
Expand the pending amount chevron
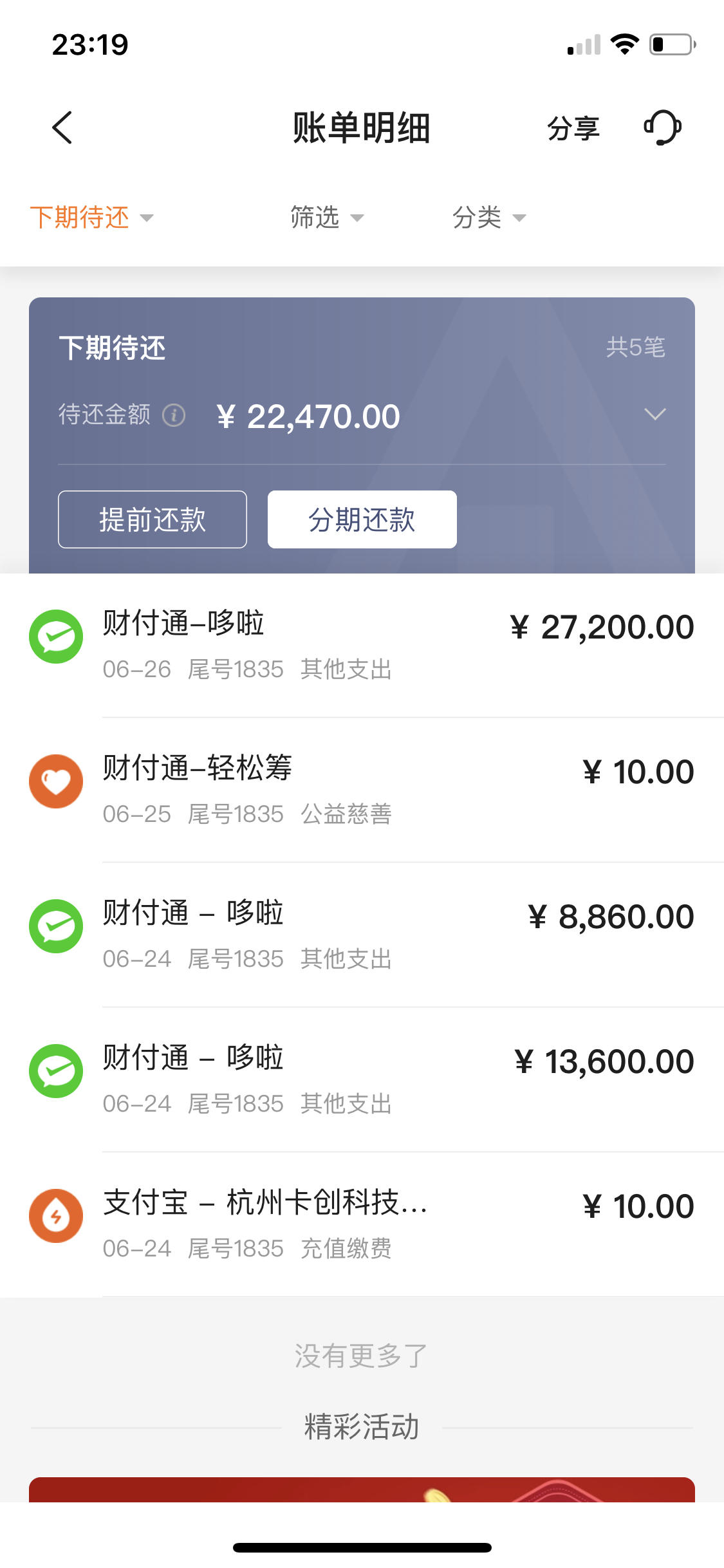(654, 415)
